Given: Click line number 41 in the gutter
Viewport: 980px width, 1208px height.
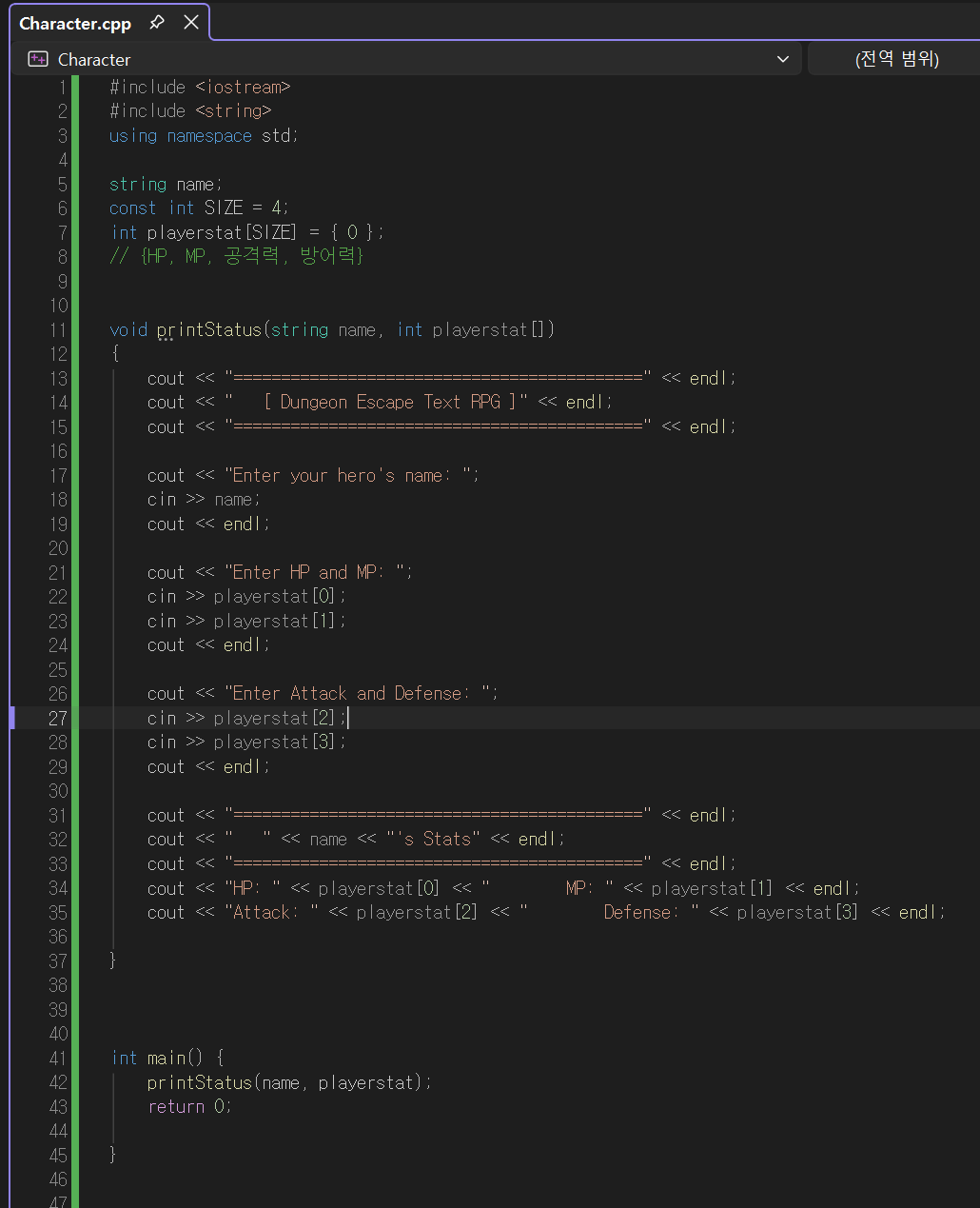Looking at the screenshot, I should [x=58, y=1058].
